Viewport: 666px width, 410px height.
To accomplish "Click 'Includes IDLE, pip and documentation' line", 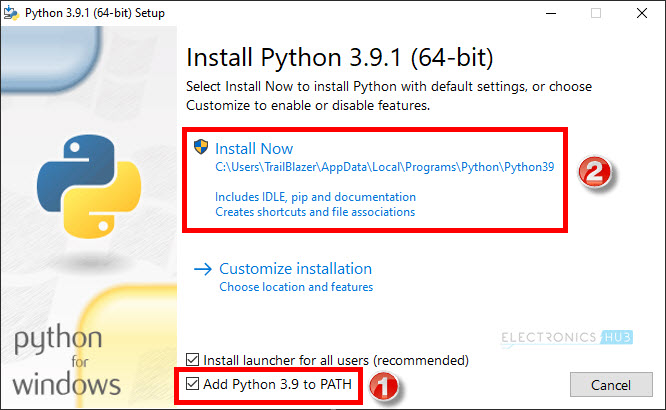I will pos(315,197).
